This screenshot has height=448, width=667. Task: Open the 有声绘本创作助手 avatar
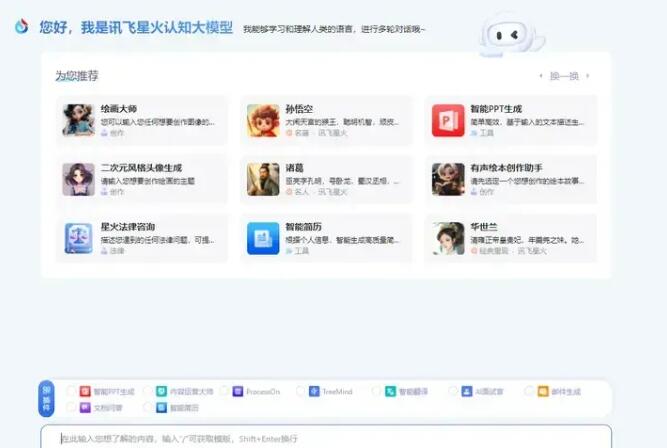pyautogui.click(x=448, y=180)
